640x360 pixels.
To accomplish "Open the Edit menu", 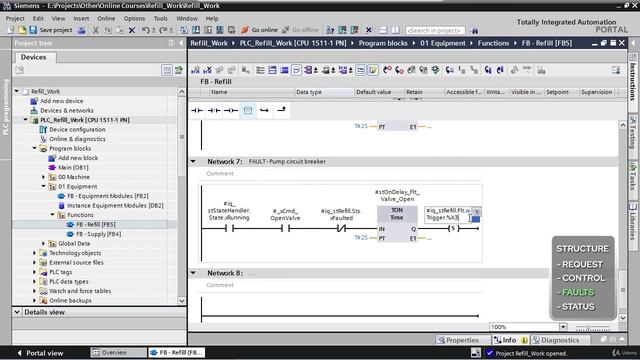I will (x=38, y=18).
